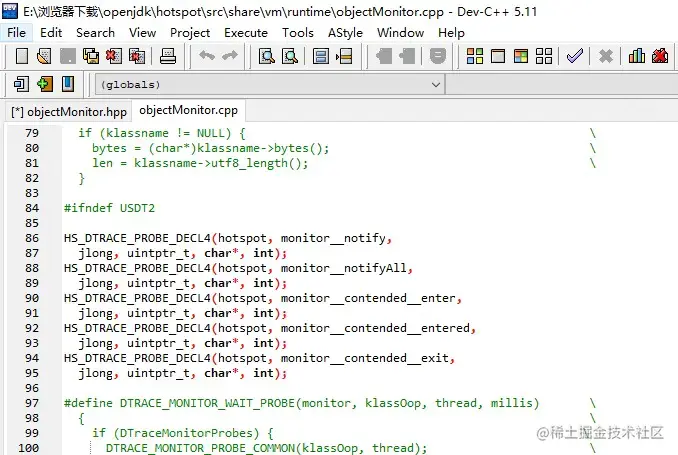Click the Find magnifier icon

click(267, 56)
